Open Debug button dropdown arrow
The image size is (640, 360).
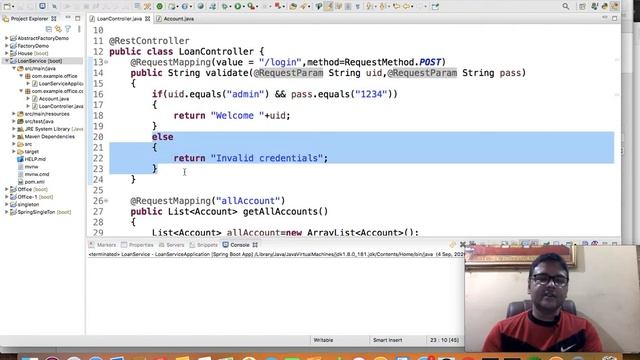click(230, 7)
